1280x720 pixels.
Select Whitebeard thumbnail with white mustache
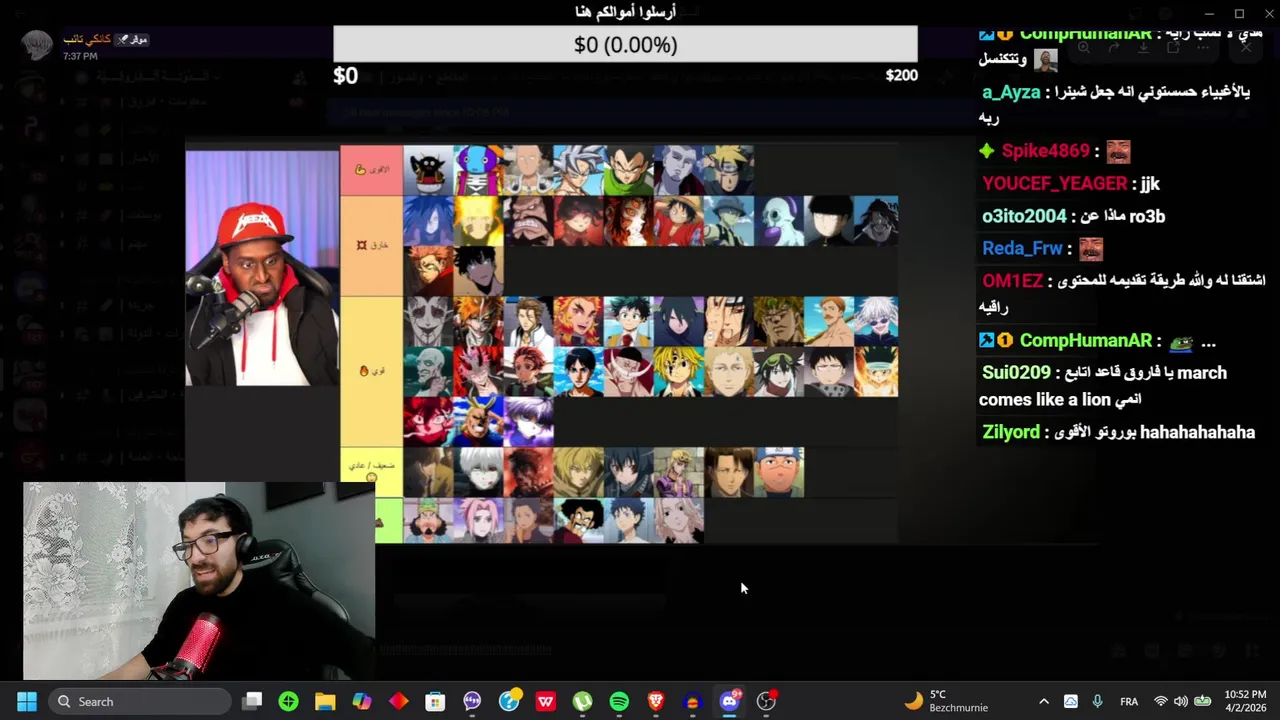click(628, 371)
